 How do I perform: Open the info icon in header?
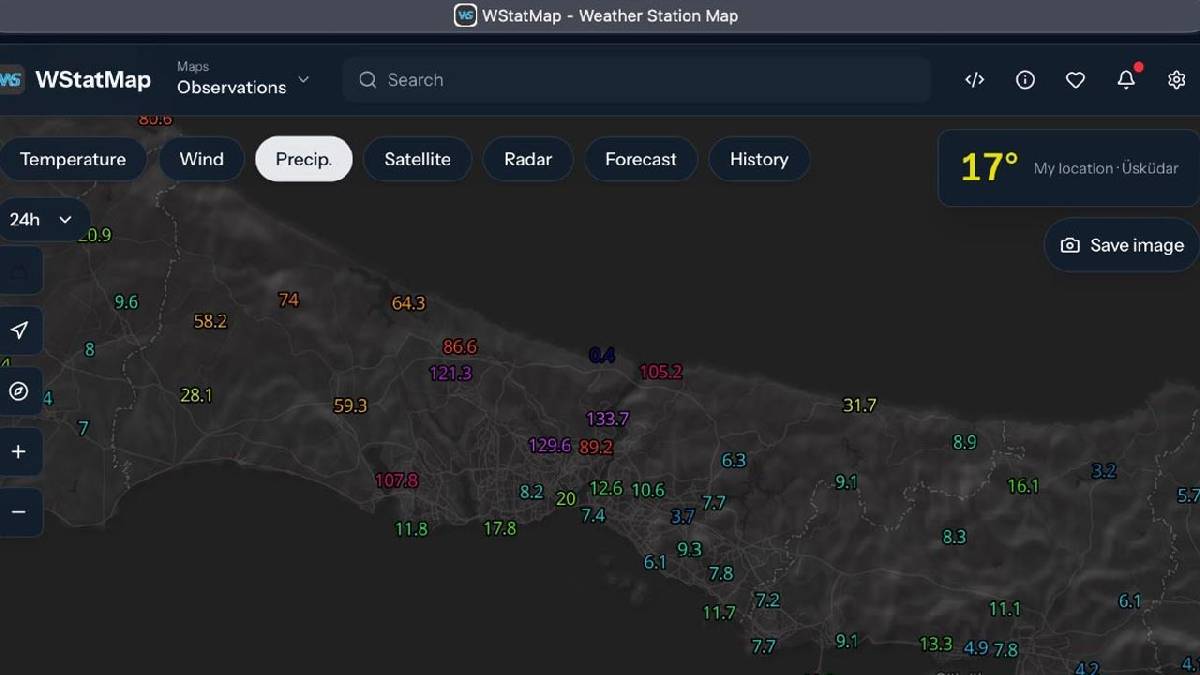pyautogui.click(x=1025, y=80)
